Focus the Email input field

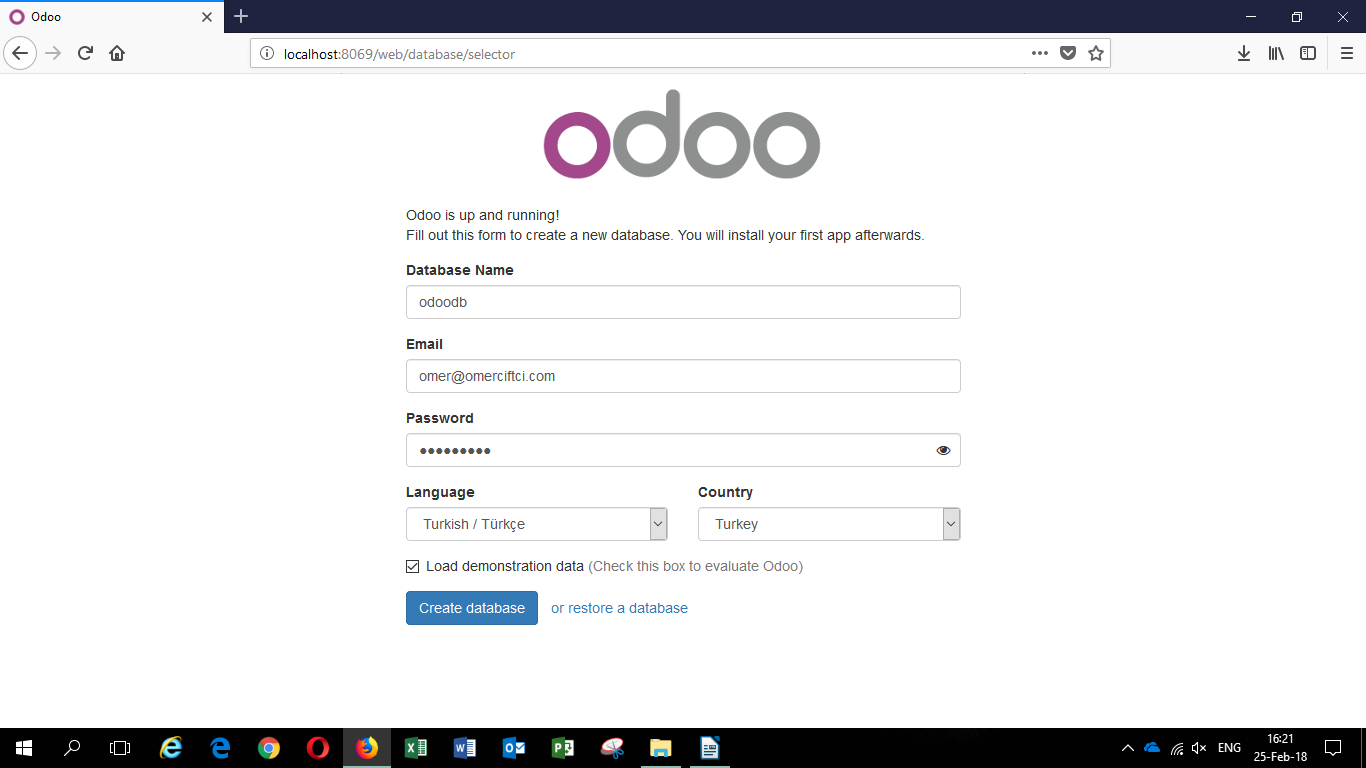click(x=683, y=376)
